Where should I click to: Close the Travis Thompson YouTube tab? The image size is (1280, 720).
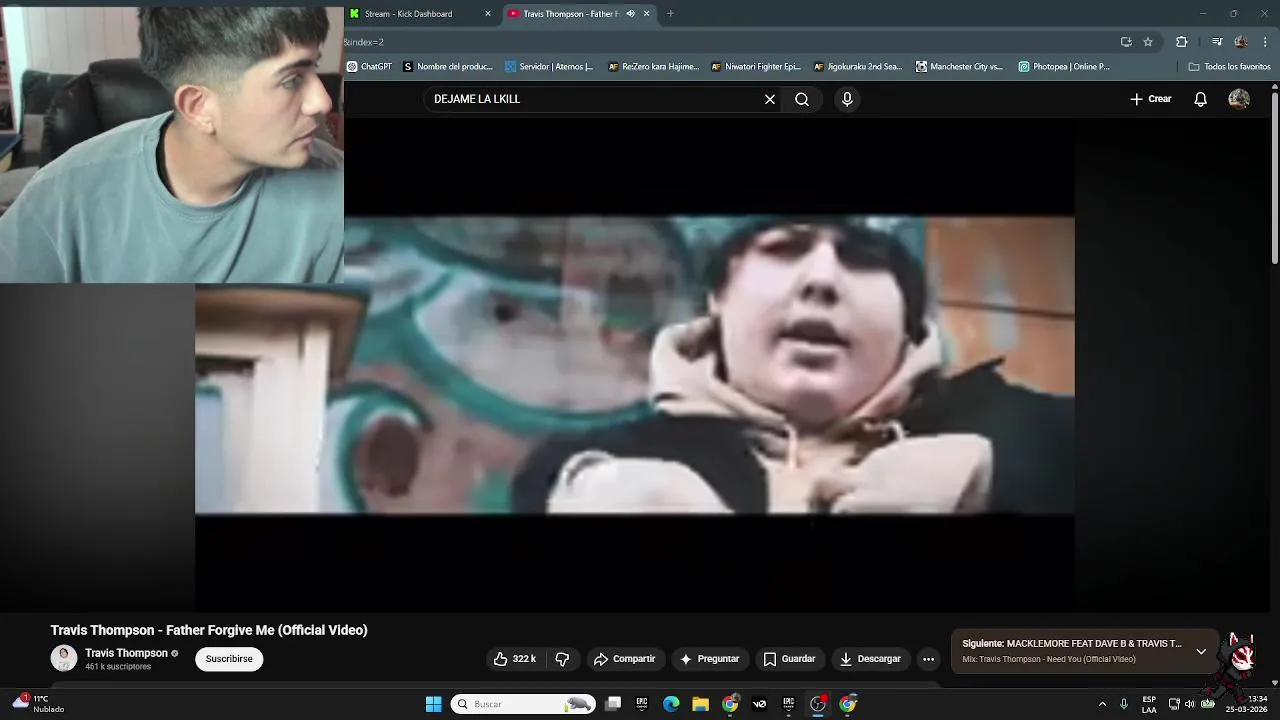coord(646,14)
